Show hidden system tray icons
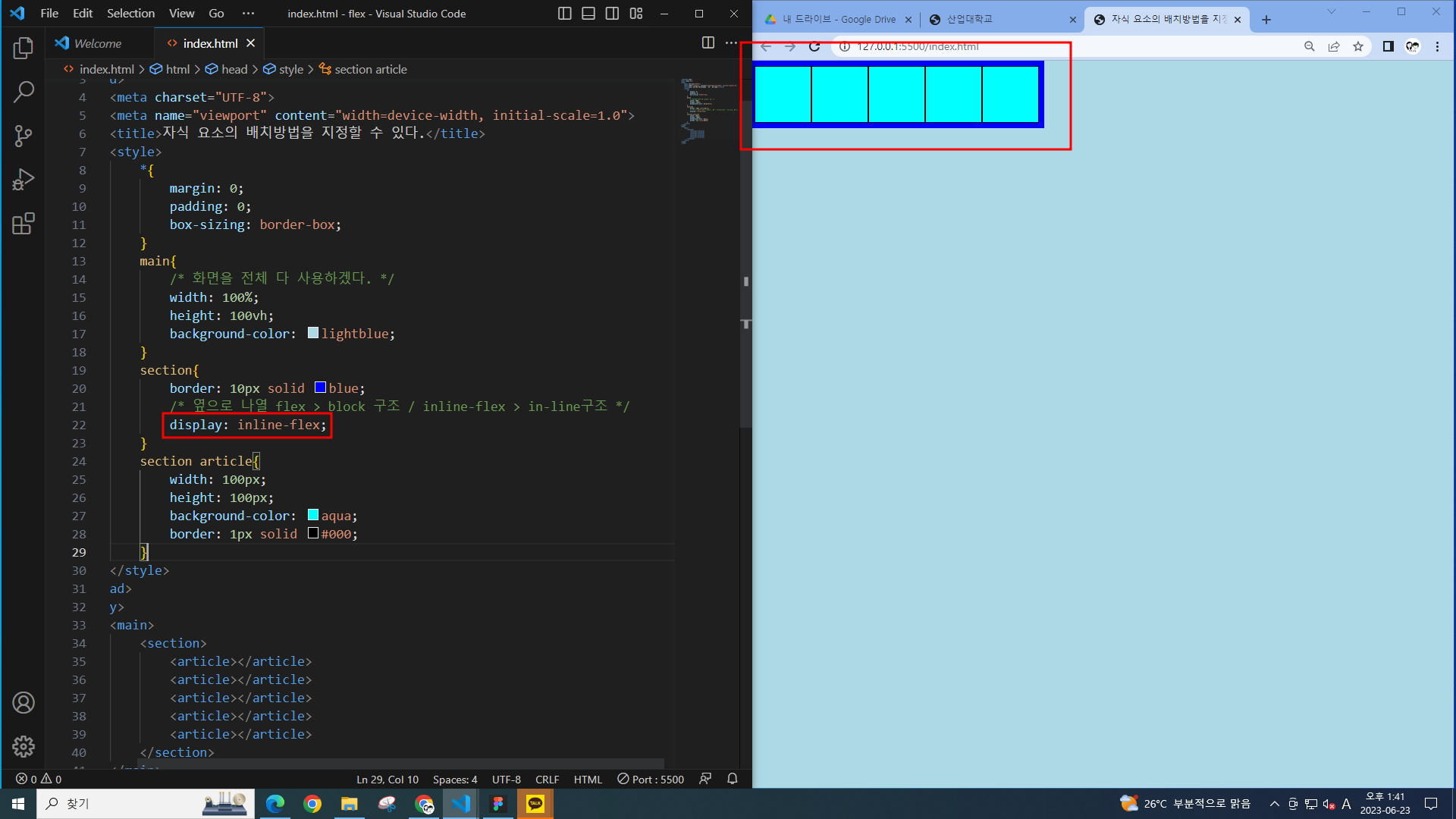The image size is (1456, 819). pos(1274,804)
